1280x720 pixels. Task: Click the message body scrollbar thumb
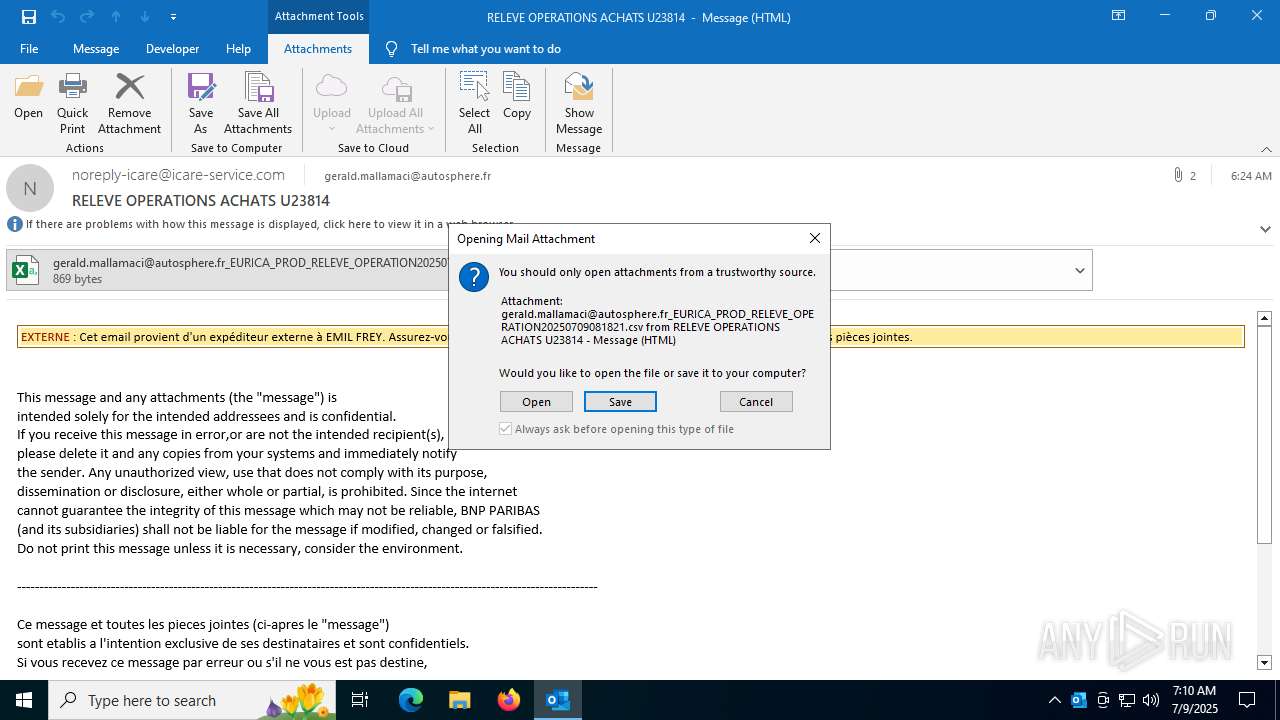pos(1264,436)
